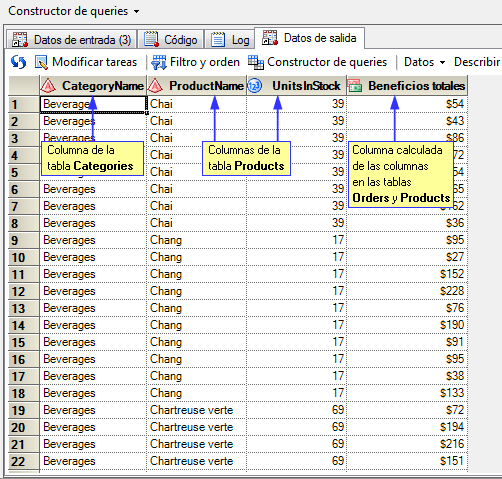Screen dimensions: 502x479
Task: Select row header number 22
Action: (x=24, y=461)
